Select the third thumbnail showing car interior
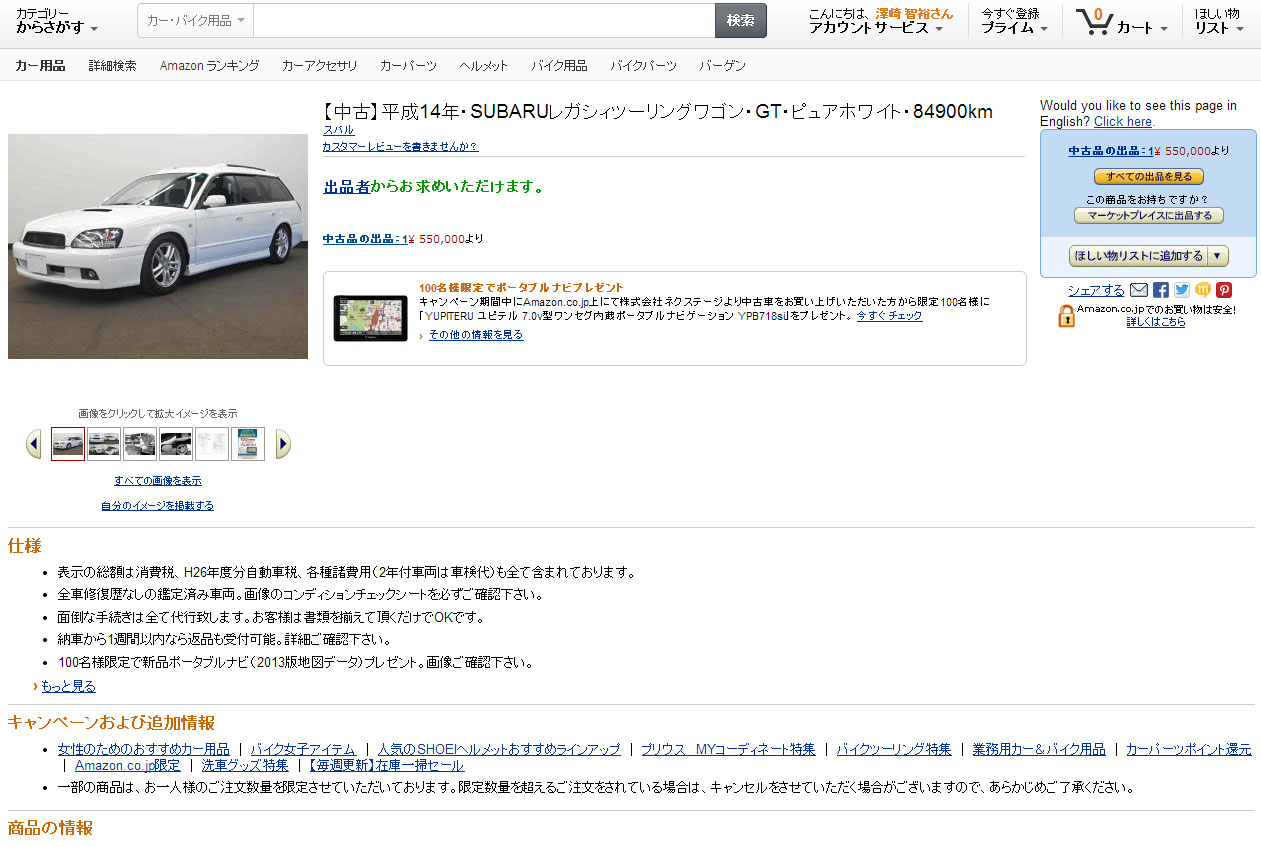This screenshot has width=1261, height=847. (x=140, y=443)
